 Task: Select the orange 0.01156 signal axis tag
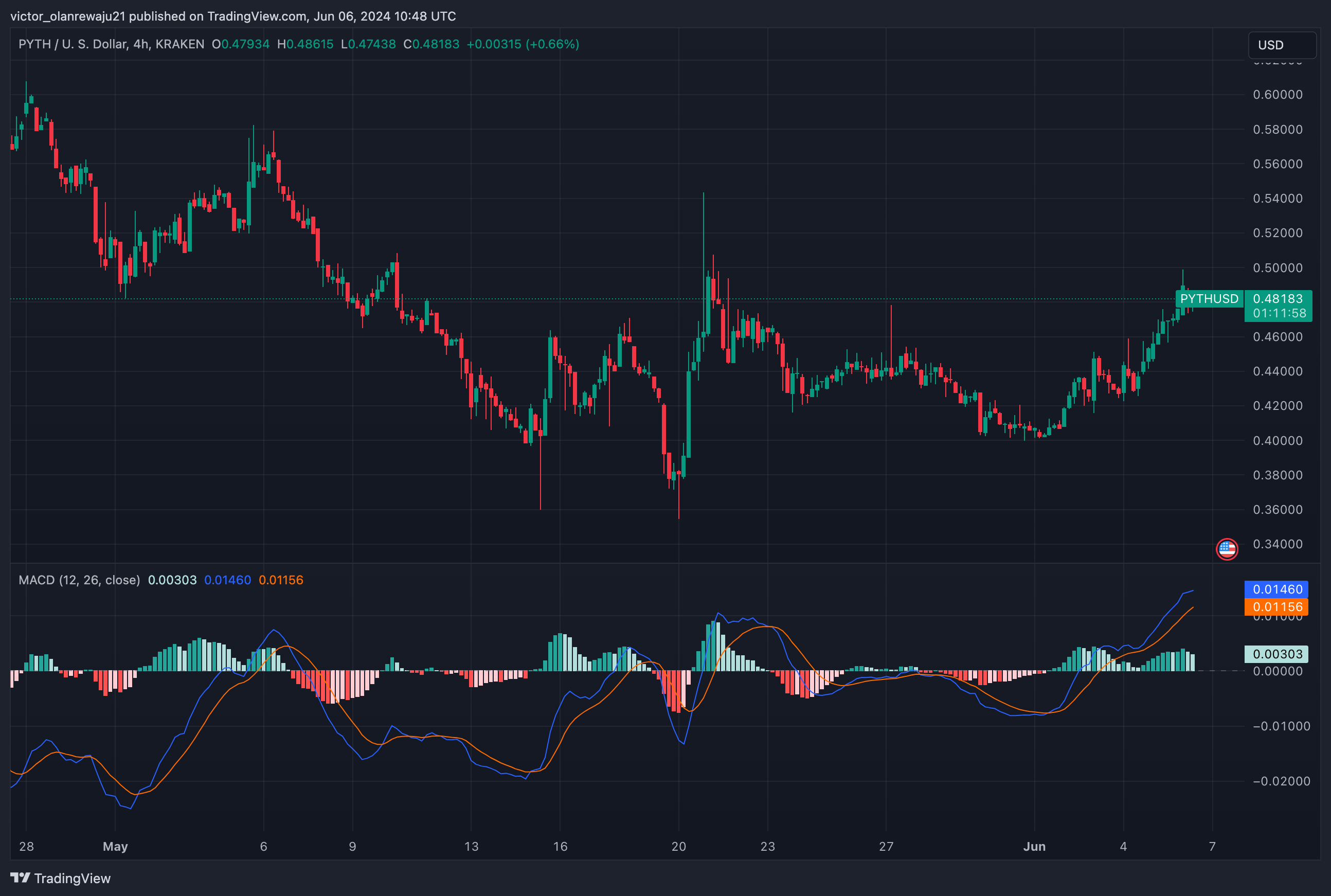(1276, 607)
